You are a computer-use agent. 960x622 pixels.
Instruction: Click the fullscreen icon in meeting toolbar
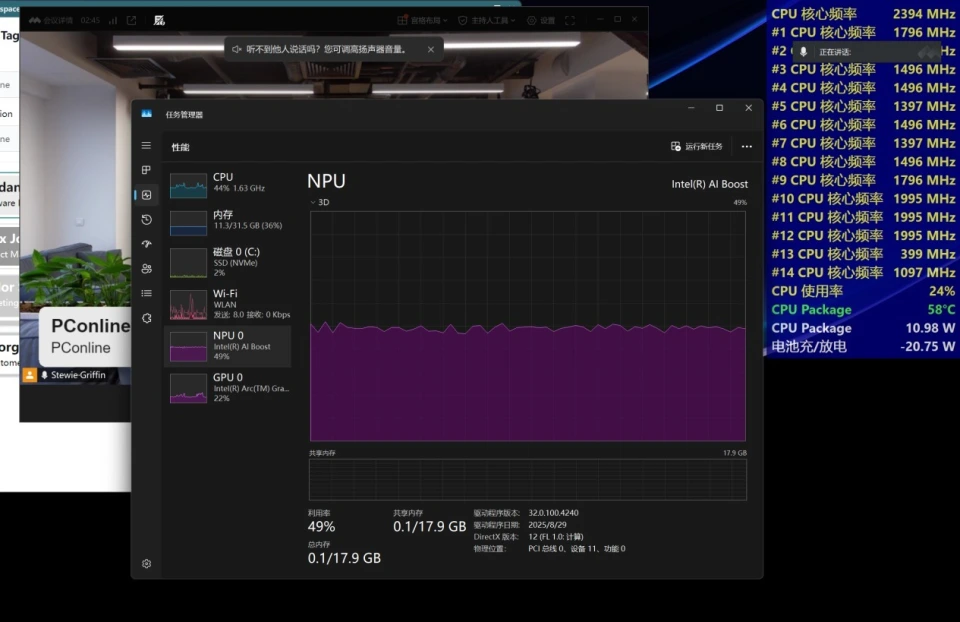(x=570, y=20)
